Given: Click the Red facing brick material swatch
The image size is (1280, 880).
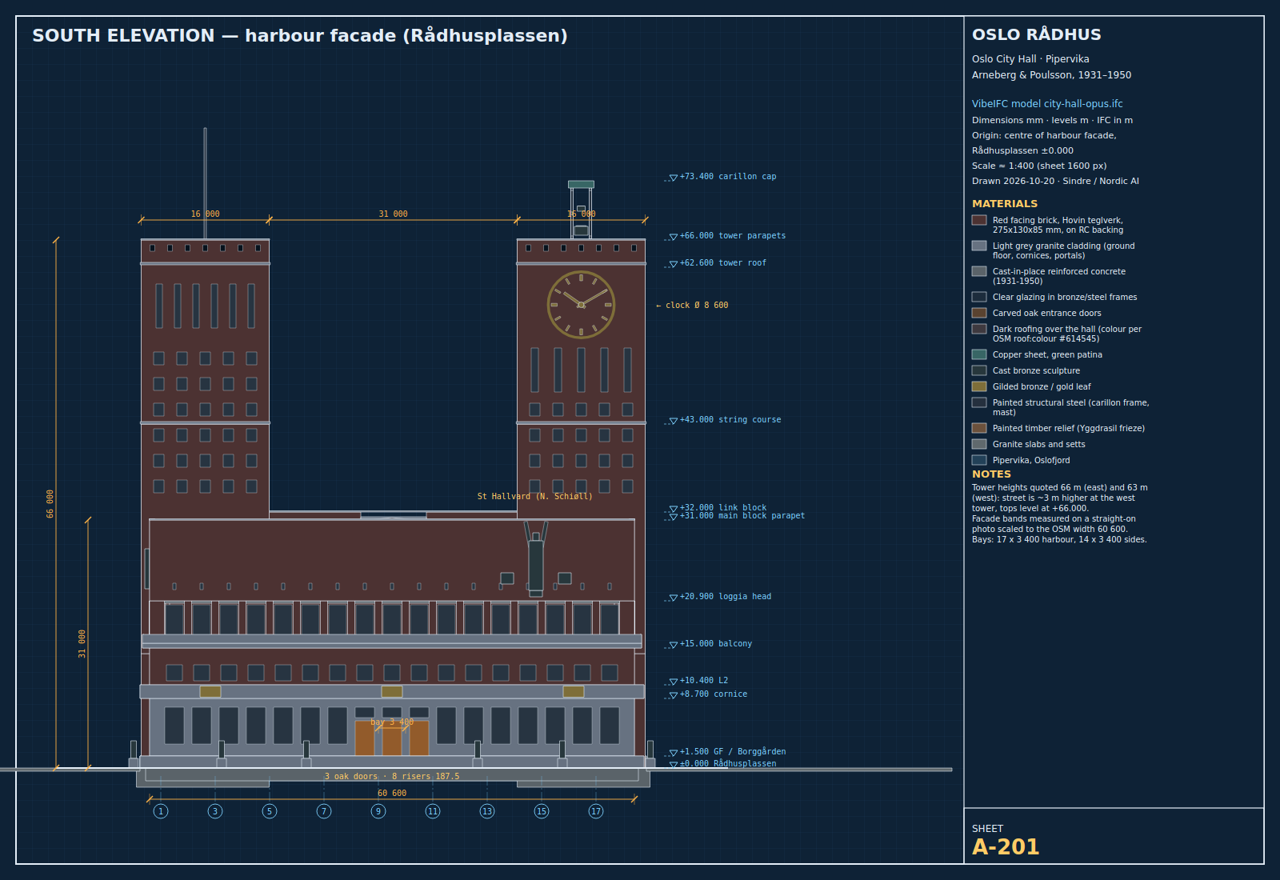Looking at the screenshot, I should 979,220.
